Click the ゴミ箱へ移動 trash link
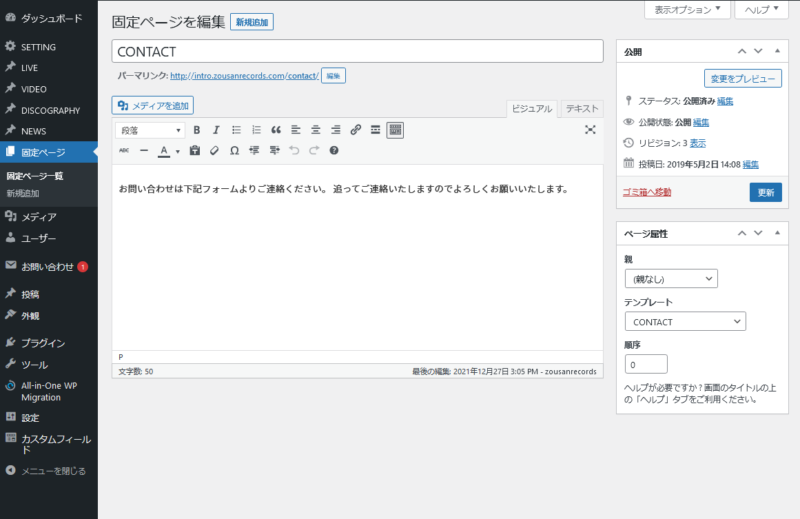This screenshot has height=519, width=800. coord(649,191)
